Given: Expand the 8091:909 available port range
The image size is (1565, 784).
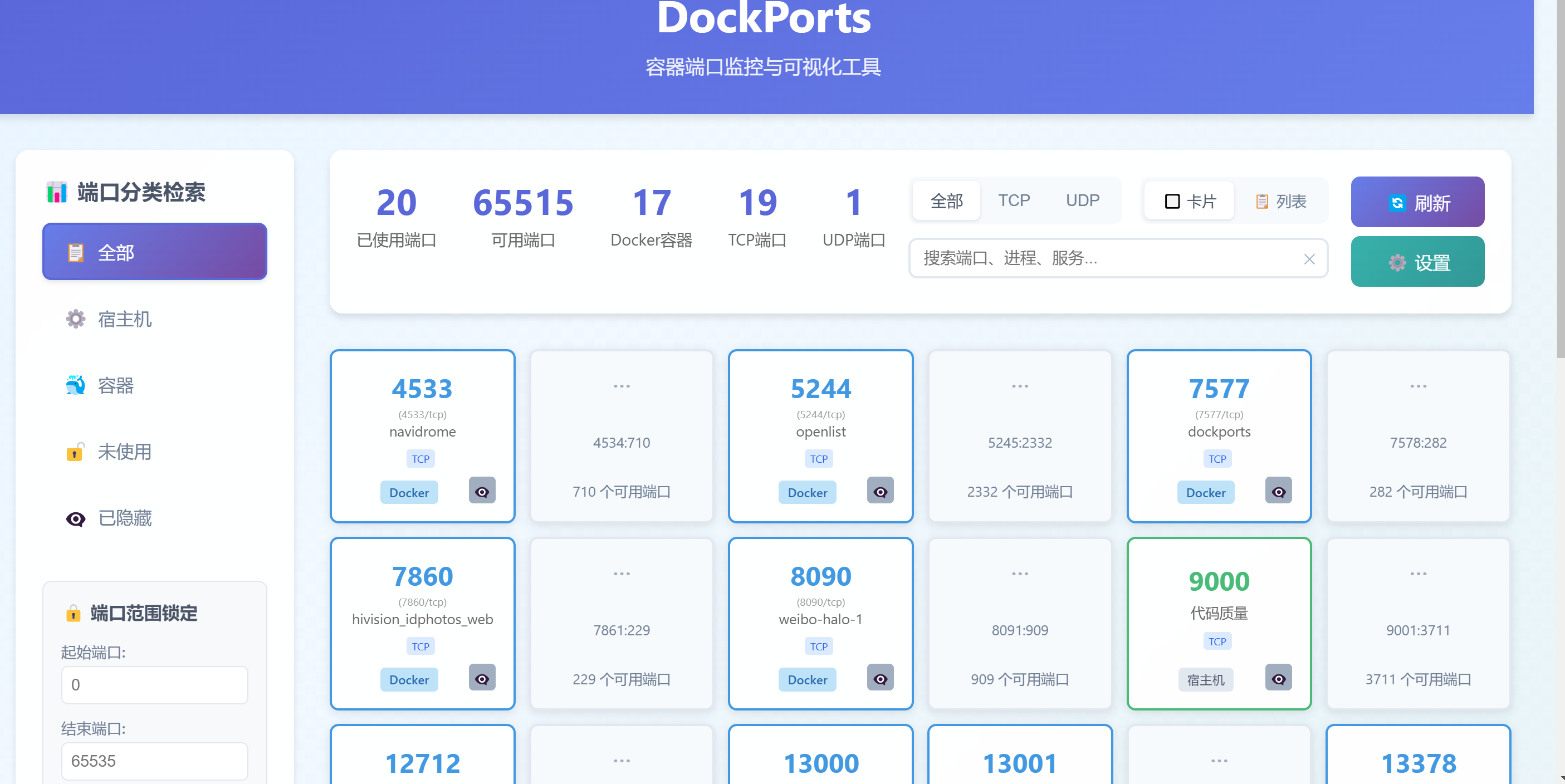Looking at the screenshot, I should 1019,623.
